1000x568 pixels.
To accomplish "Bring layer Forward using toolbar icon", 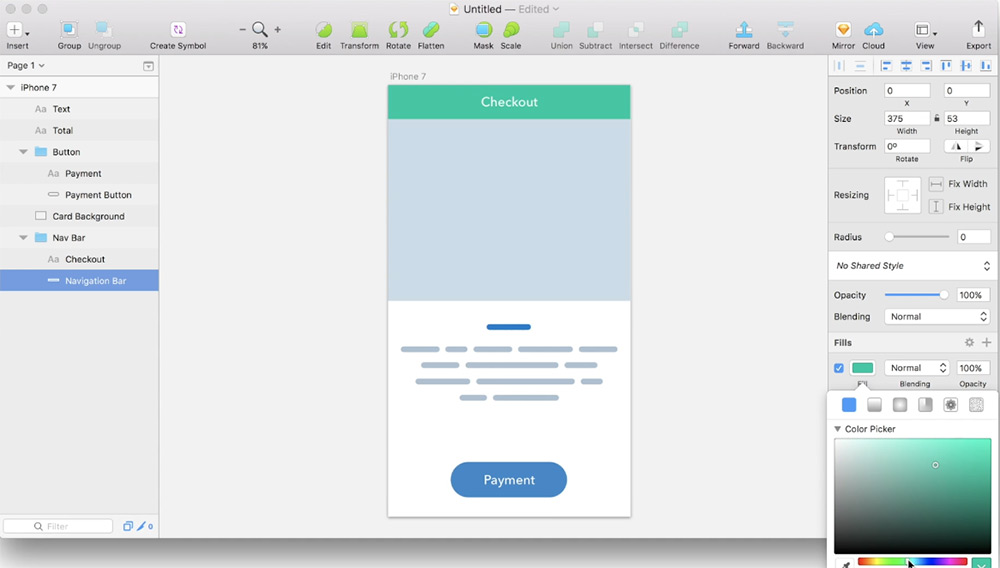I will click(x=743, y=30).
